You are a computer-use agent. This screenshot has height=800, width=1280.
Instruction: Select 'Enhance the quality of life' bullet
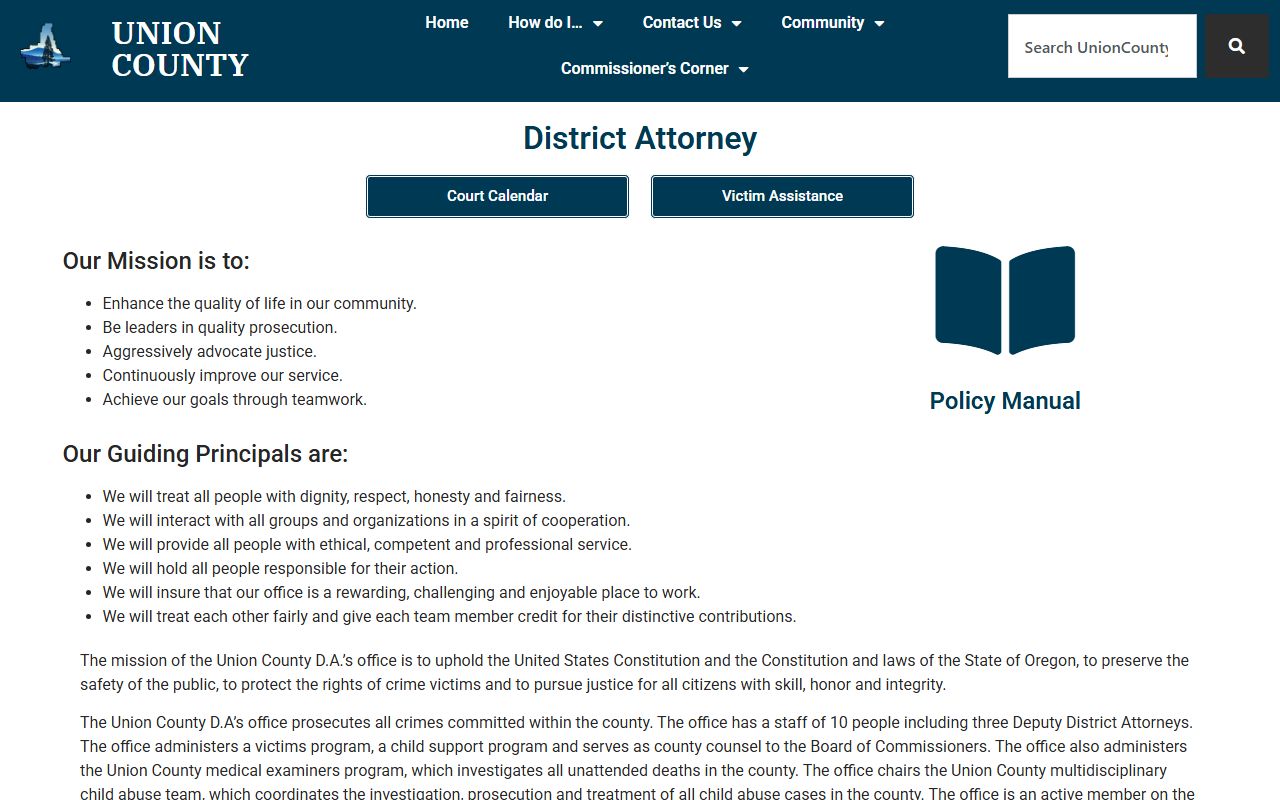260,303
